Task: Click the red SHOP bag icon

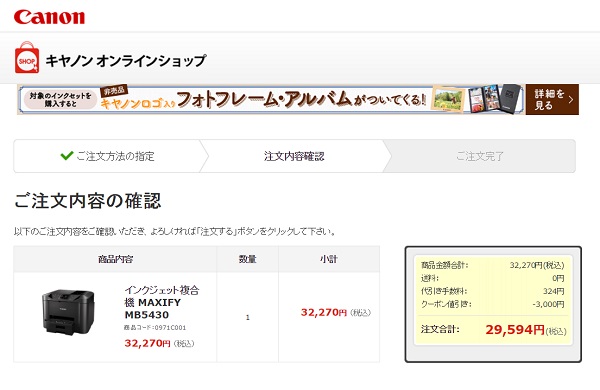Action: (27, 57)
